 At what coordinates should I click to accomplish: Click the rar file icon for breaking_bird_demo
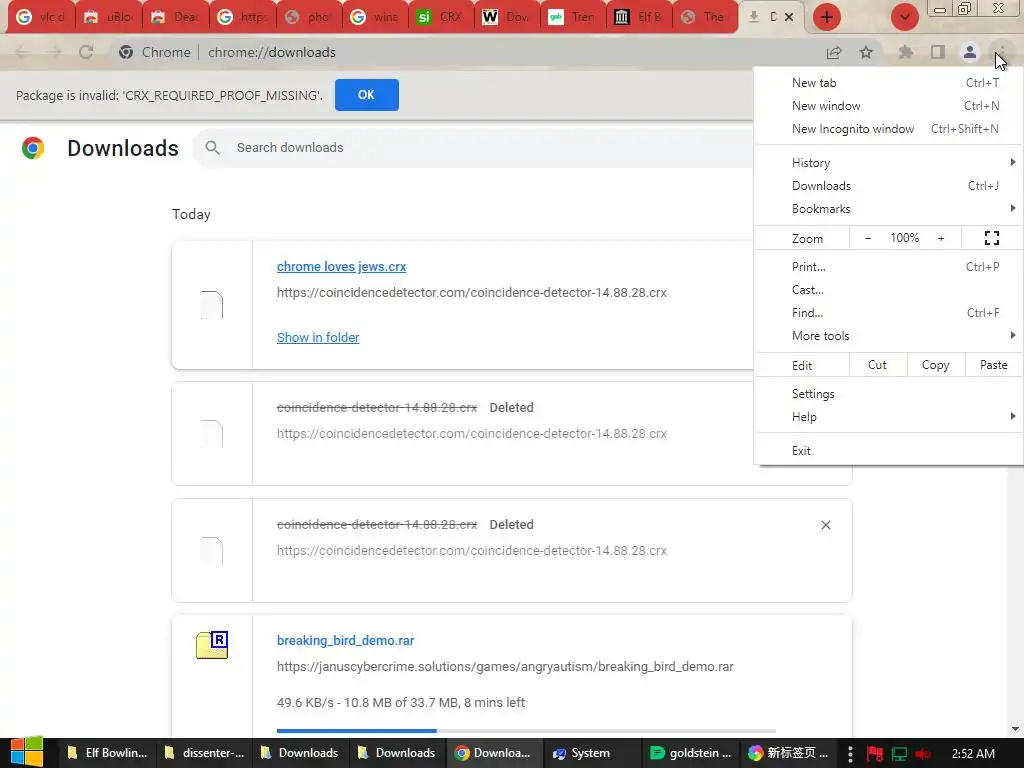[212, 645]
